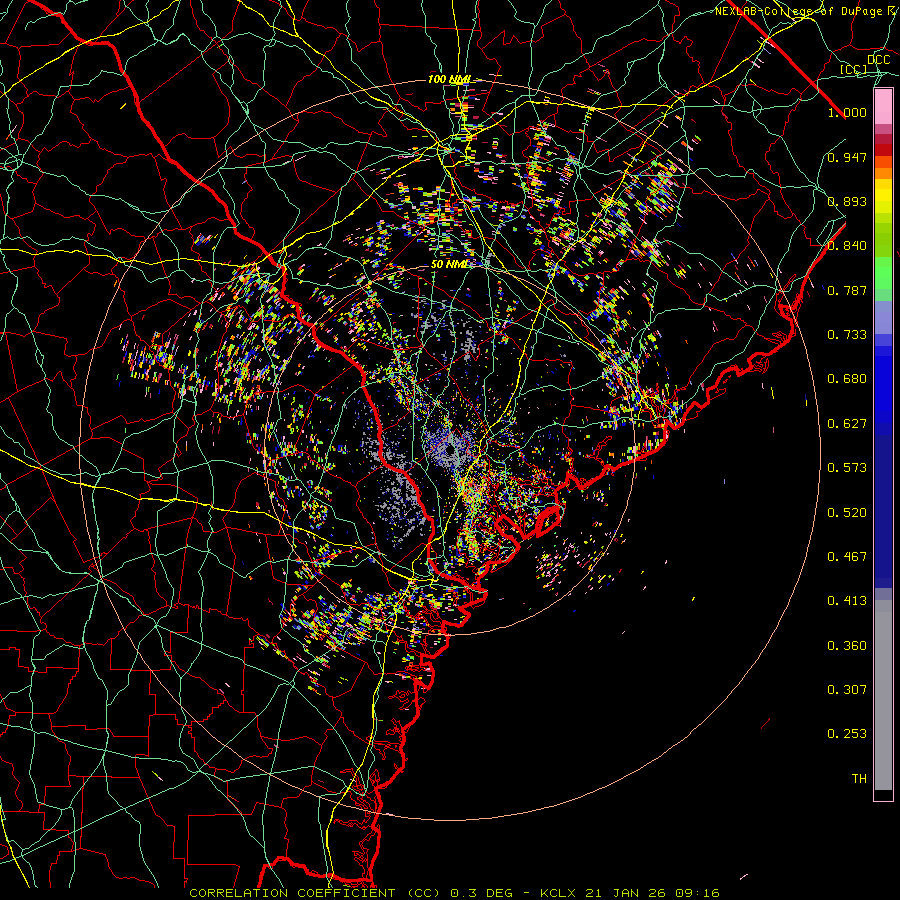Click the DCC product label

pyautogui.click(x=878, y=60)
